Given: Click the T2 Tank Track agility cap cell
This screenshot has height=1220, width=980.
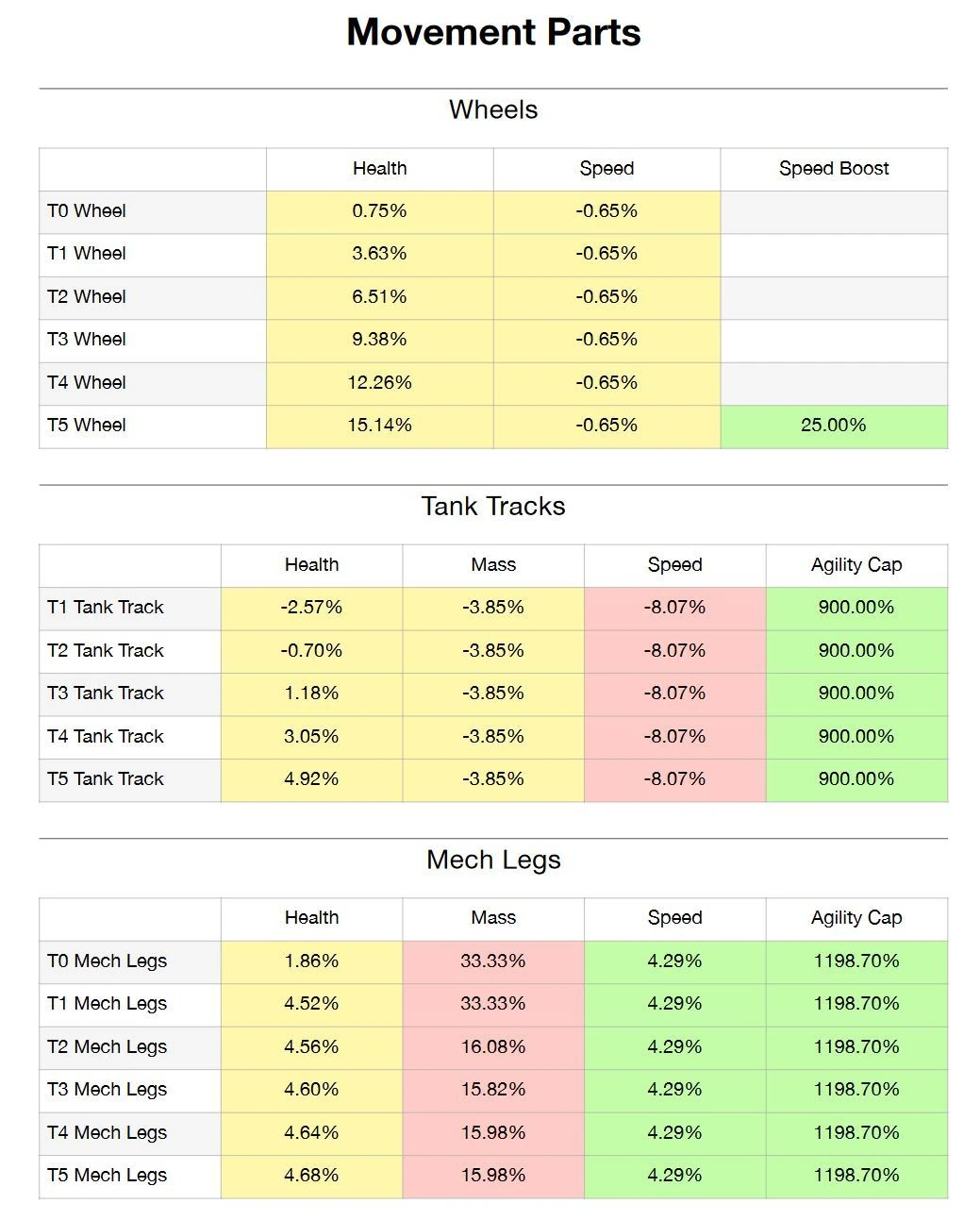Looking at the screenshot, I should [x=856, y=651].
